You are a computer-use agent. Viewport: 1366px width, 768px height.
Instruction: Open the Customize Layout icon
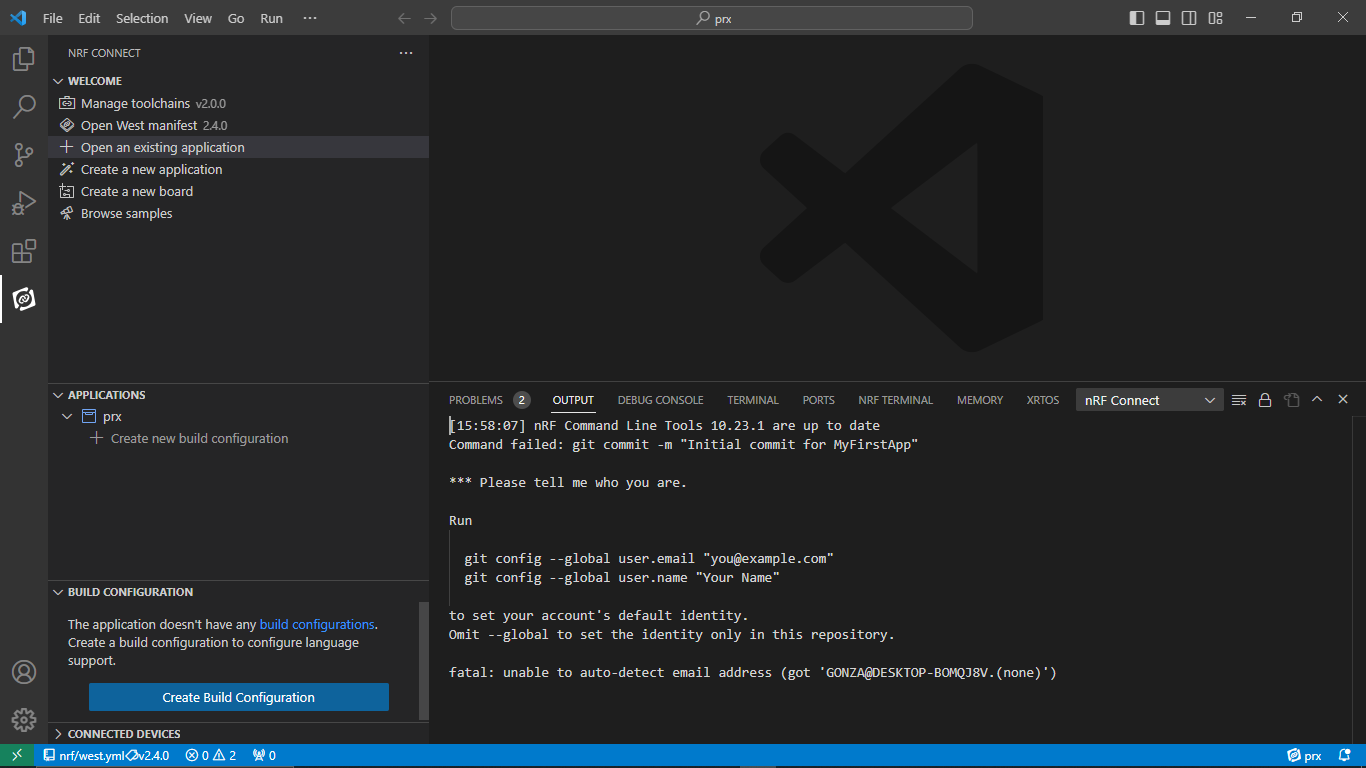(x=1215, y=18)
